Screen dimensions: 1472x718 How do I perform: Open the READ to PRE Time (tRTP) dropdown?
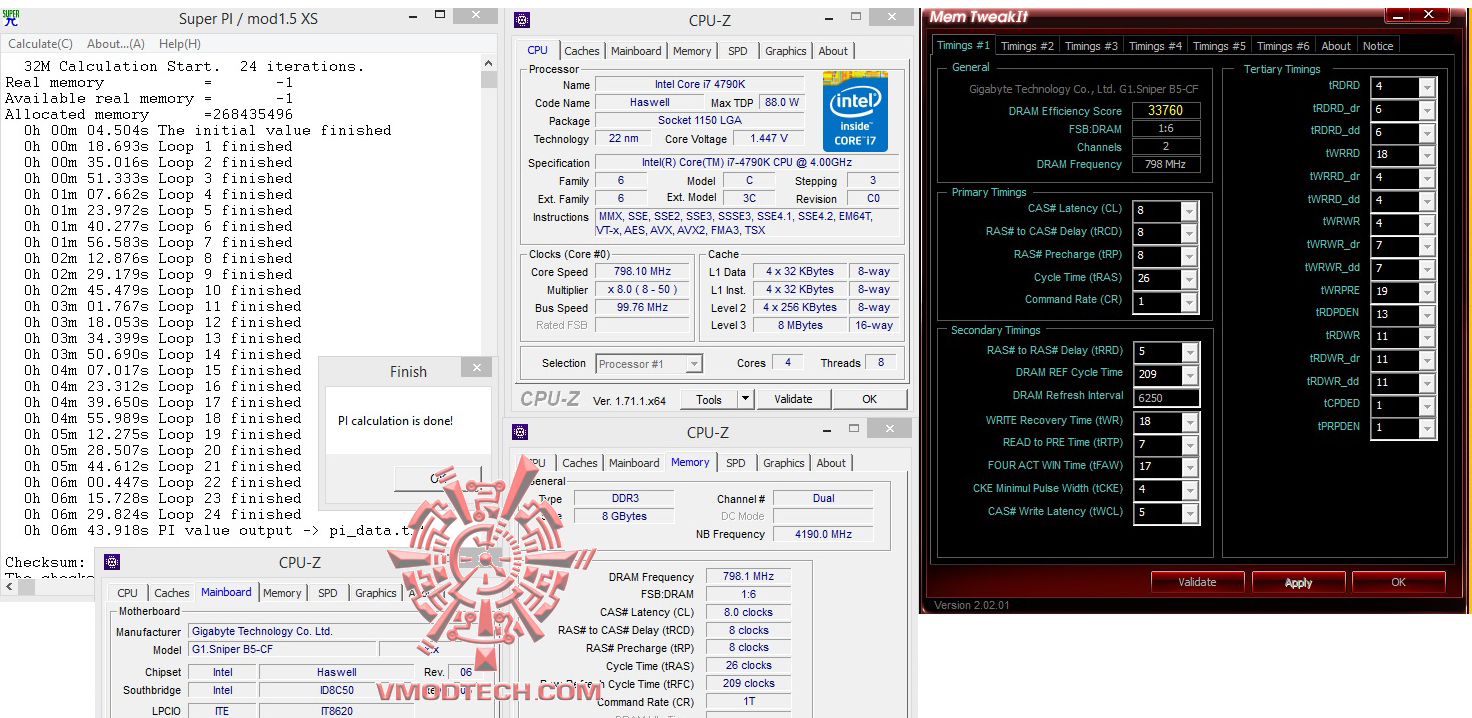tap(1189, 446)
